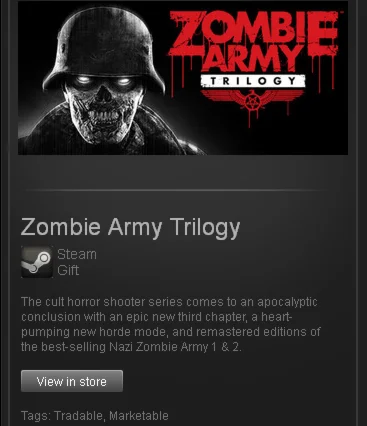Click the Steam label next to icon
The height and width of the screenshot is (426, 367).
click(77, 254)
